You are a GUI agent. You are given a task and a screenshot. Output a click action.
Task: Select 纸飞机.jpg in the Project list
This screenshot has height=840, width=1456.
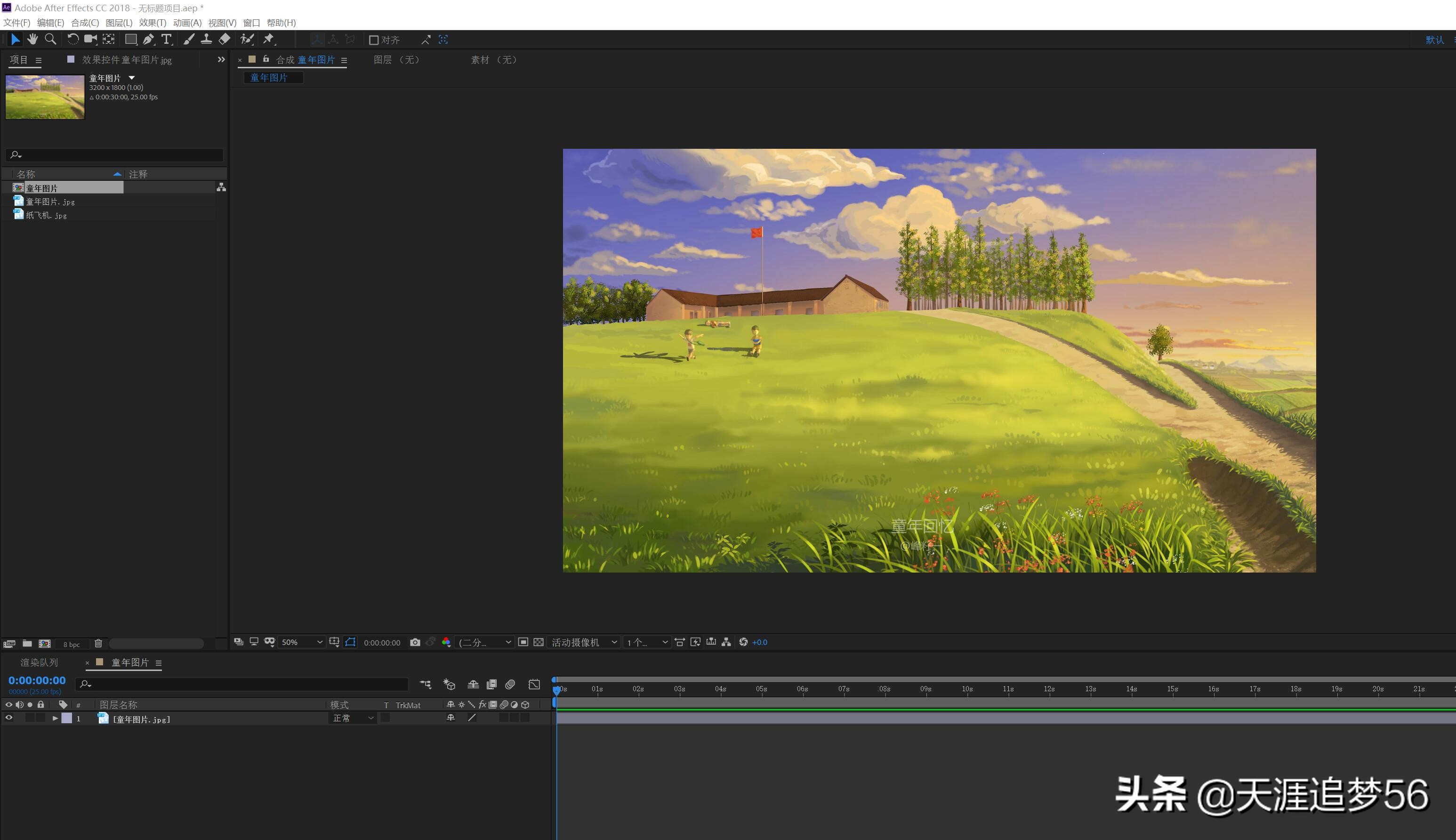46,215
